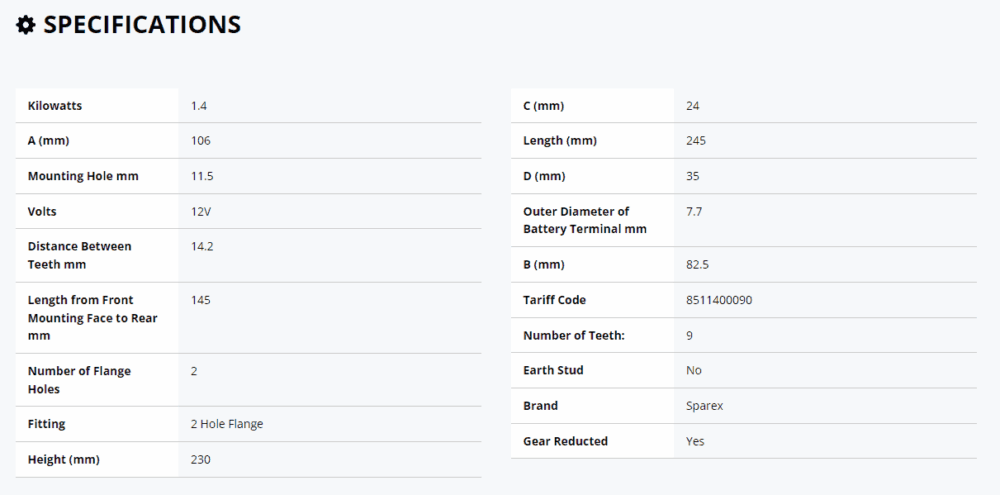Image resolution: width=1000 pixels, height=495 pixels.
Task: Select the 2 Hole Flange value
Action: coord(227,424)
